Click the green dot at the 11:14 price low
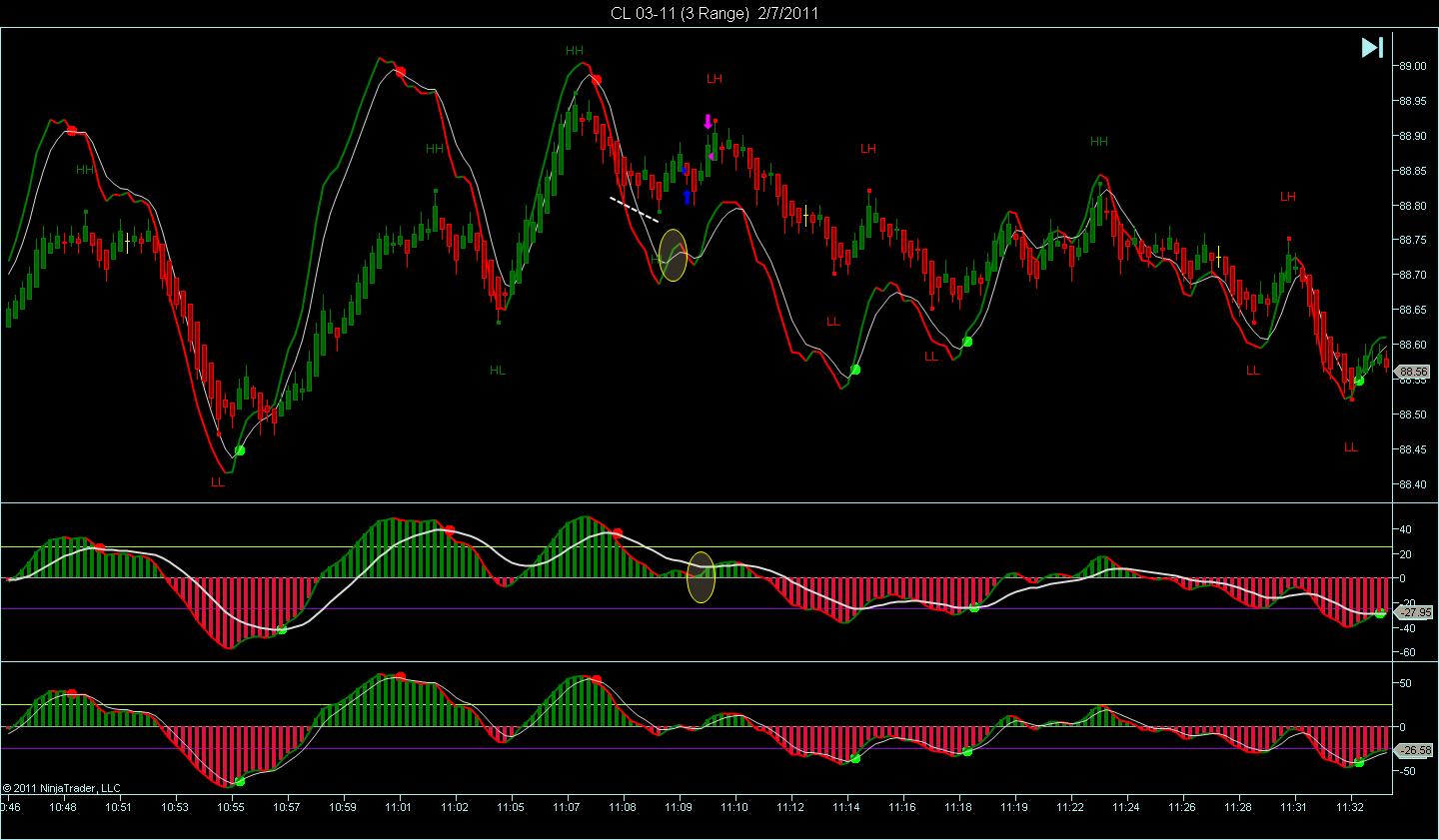Screen dimensions: 1439x840 [x=855, y=370]
